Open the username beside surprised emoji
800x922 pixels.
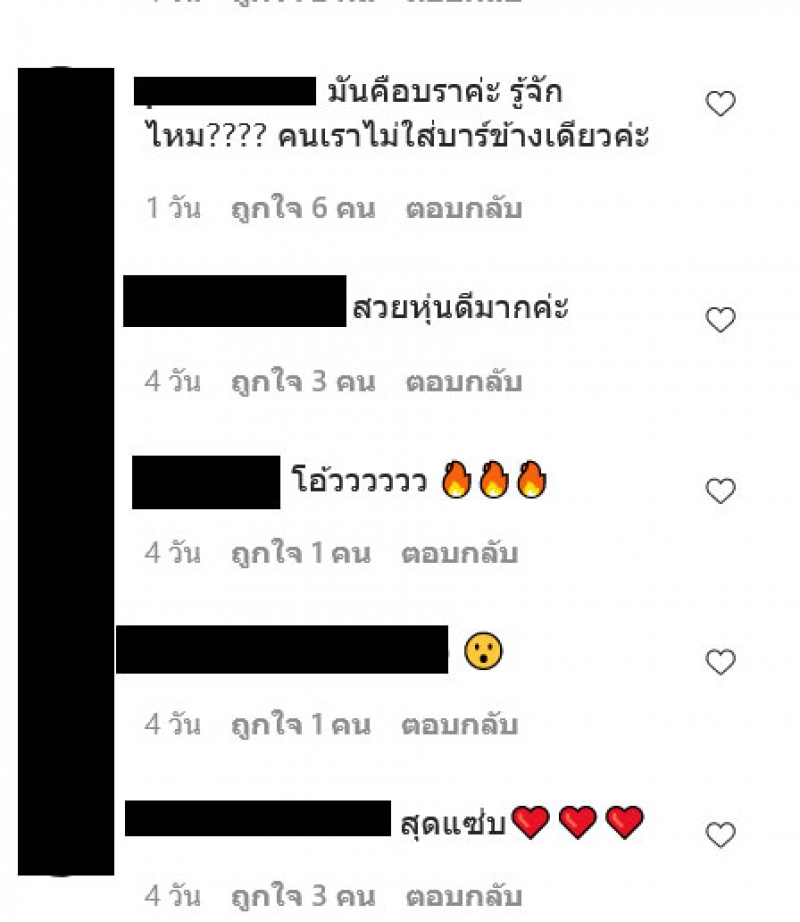(282, 649)
